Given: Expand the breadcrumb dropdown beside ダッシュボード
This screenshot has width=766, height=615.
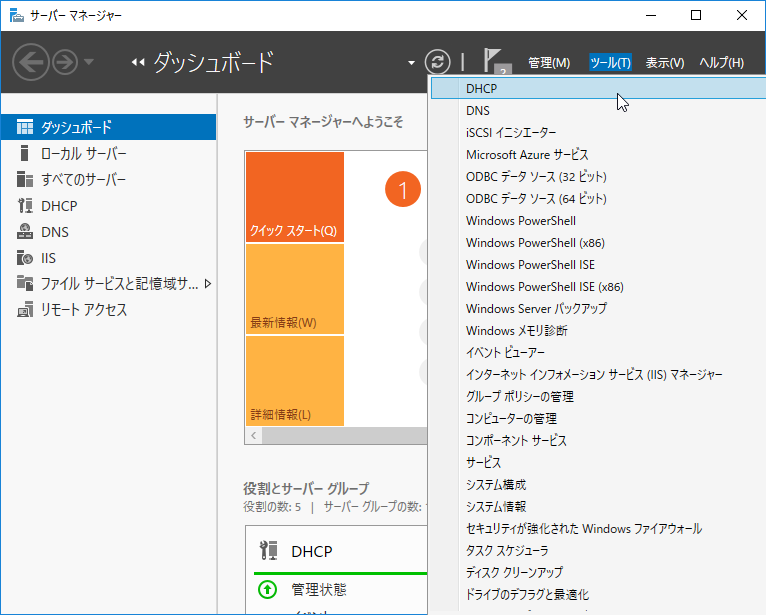Looking at the screenshot, I should click(411, 63).
